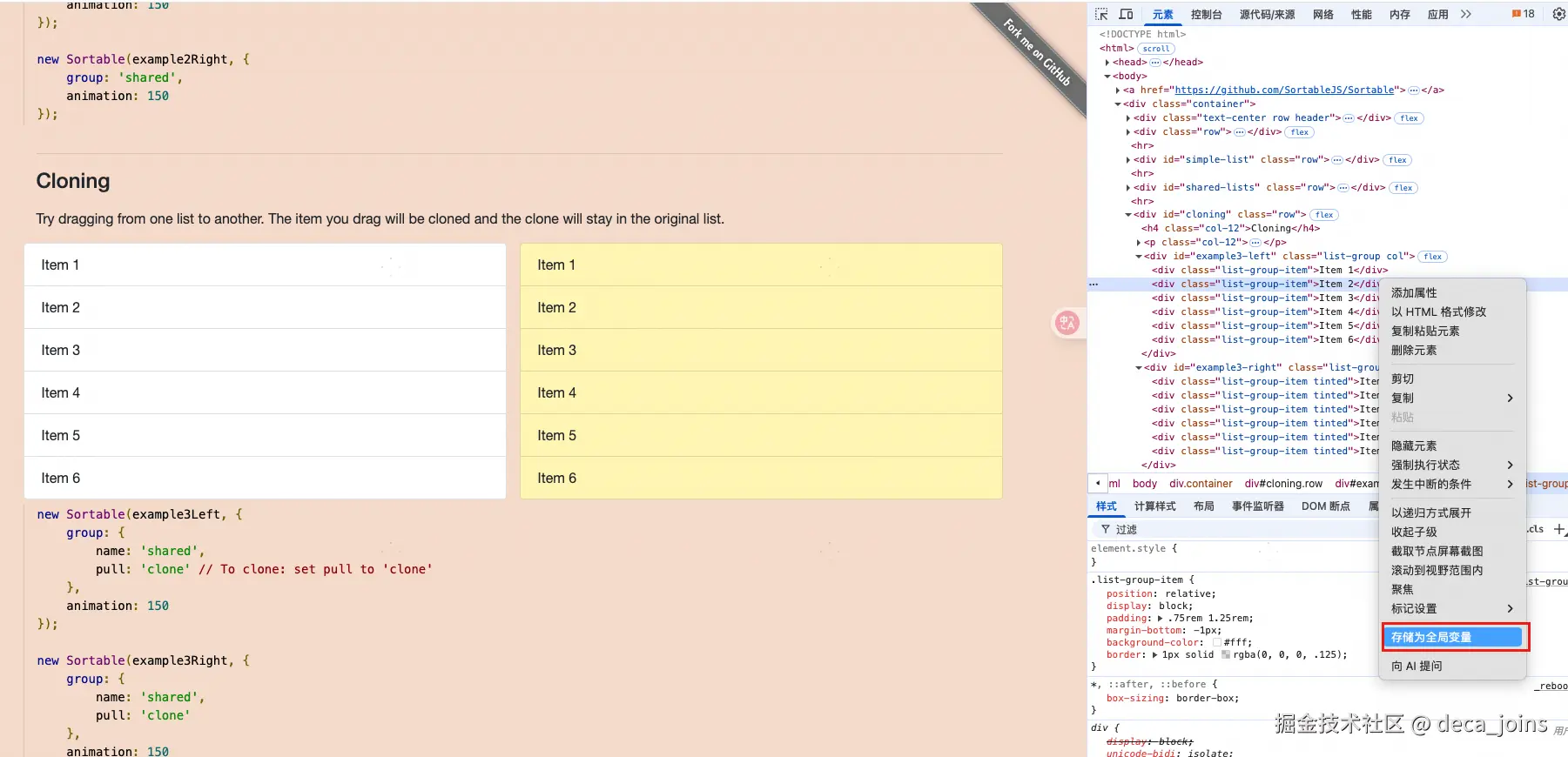Collapse the cloning div node
The height and width of the screenshot is (757, 1568).
click(1128, 215)
